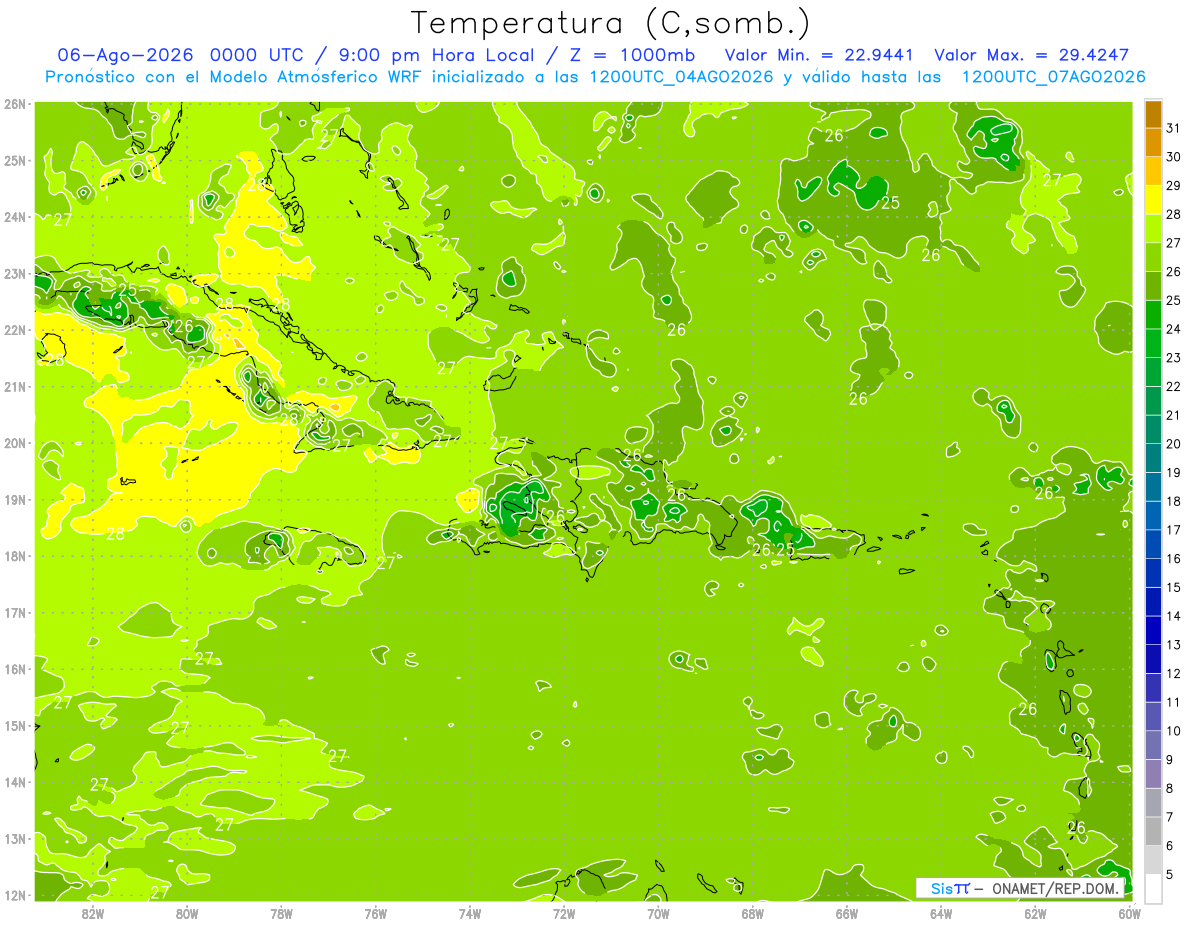The height and width of the screenshot is (927, 1200).
Task: Click the '17N' latitude label
Action: point(15,612)
